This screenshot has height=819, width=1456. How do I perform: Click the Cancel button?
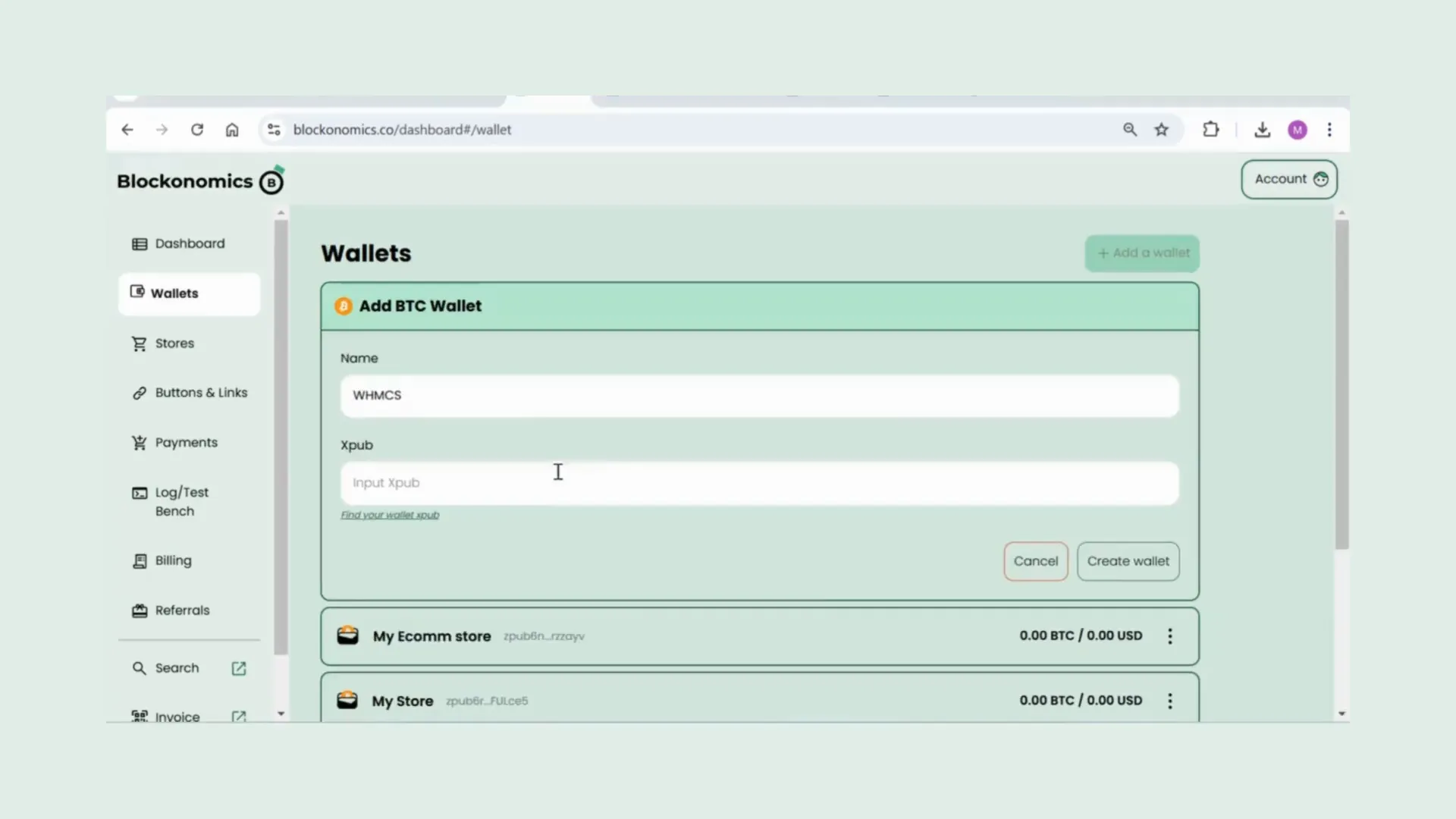pyautogui.click(x=1036, y=560)
